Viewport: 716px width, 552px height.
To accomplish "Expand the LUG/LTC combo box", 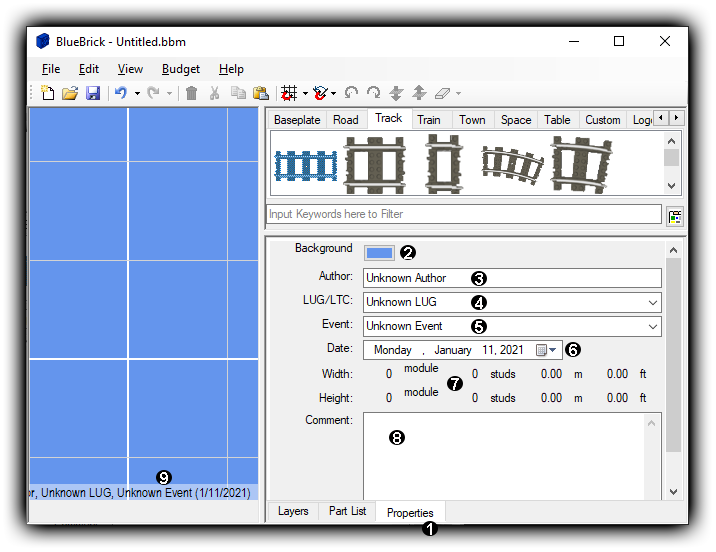I will point(653,303).
